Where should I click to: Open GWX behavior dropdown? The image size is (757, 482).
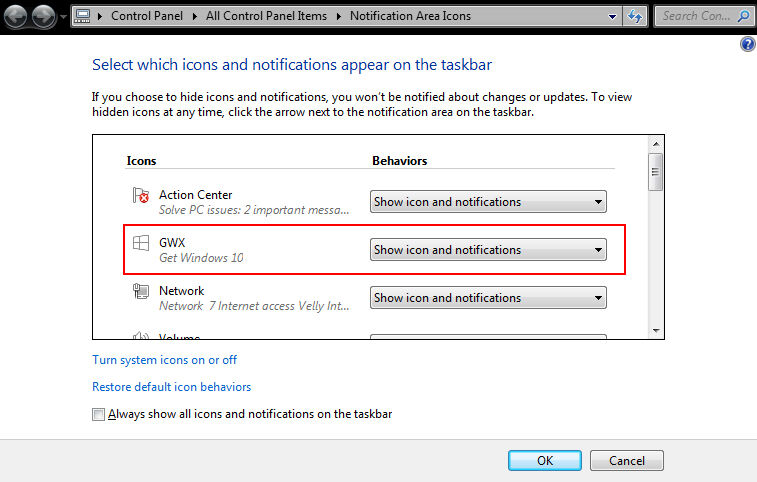[x=488, y=250]
